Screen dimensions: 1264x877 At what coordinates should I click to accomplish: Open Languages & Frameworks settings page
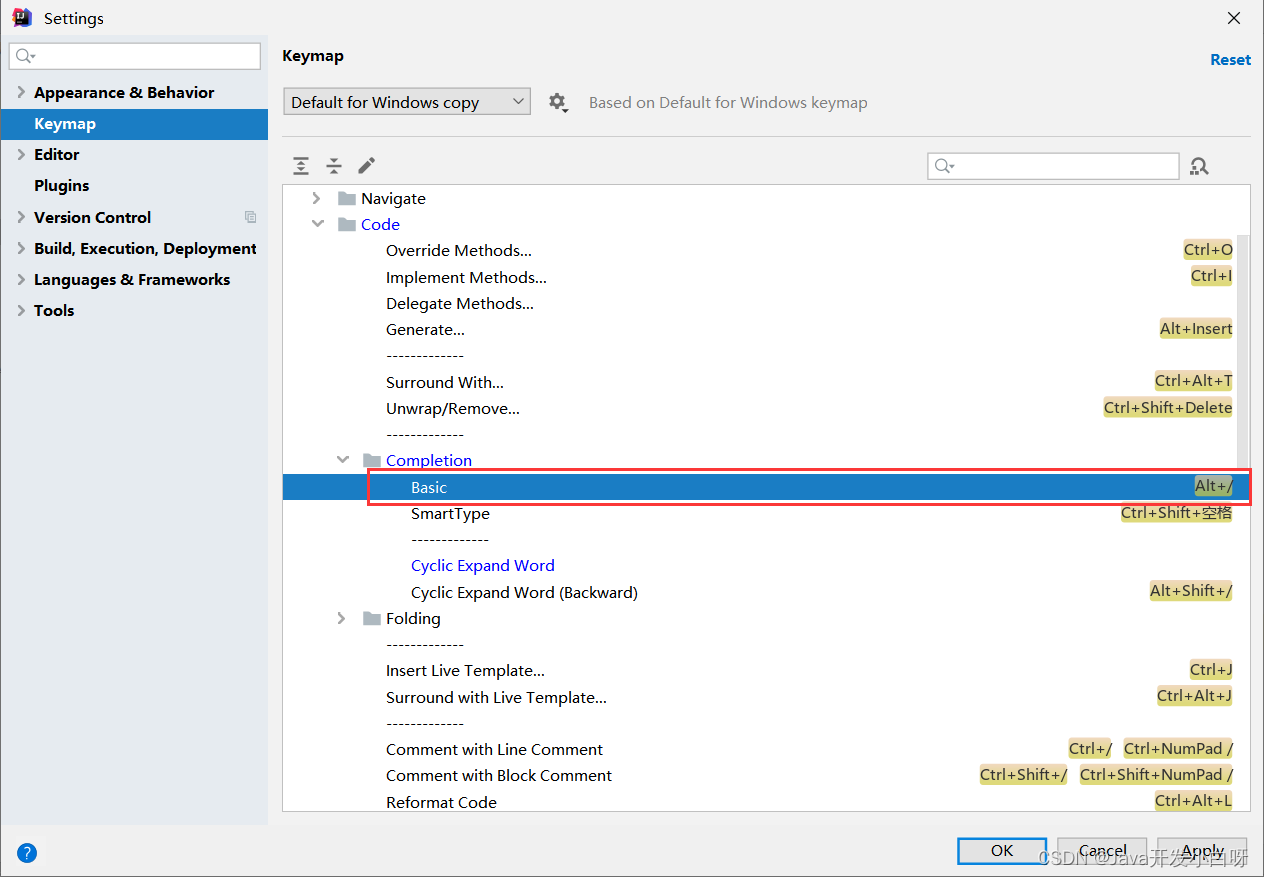click(x=132, y=279)
